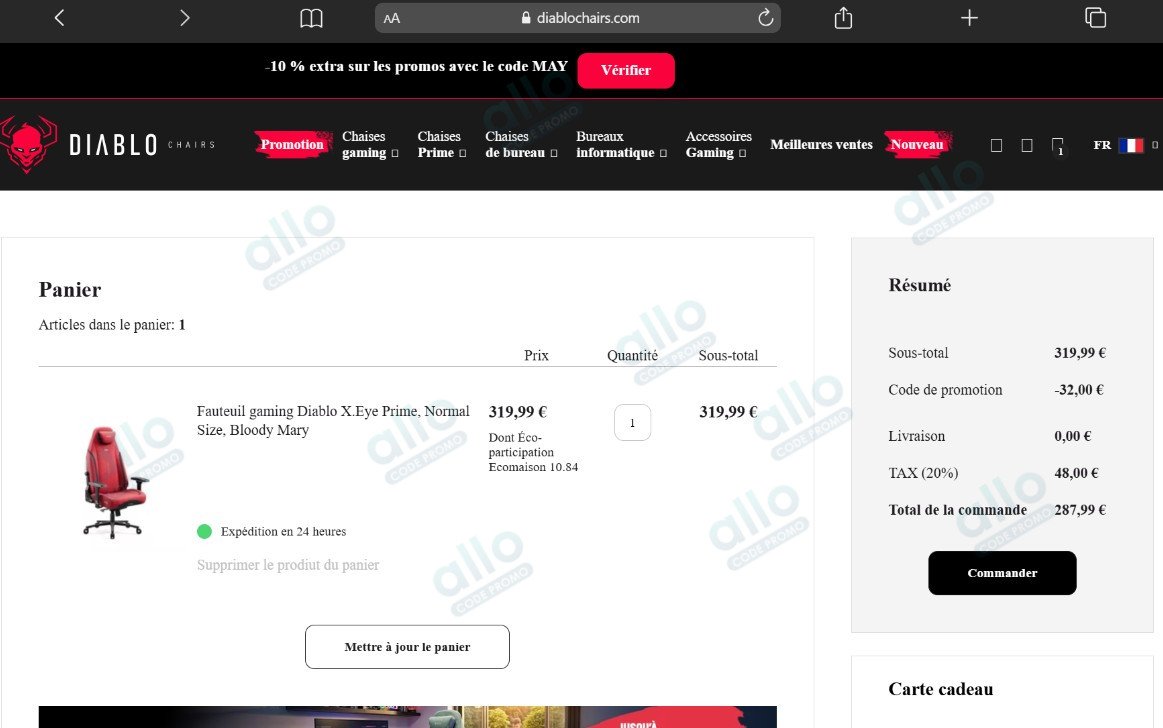The image size is (1163, 728).
Task: Open a new tab with plus icon
Action: coord(969,18)
